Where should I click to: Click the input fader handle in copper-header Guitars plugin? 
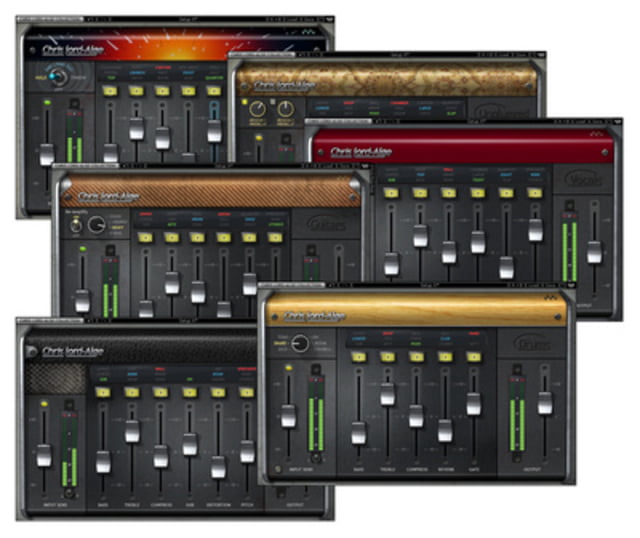click(x=82, y=301)
